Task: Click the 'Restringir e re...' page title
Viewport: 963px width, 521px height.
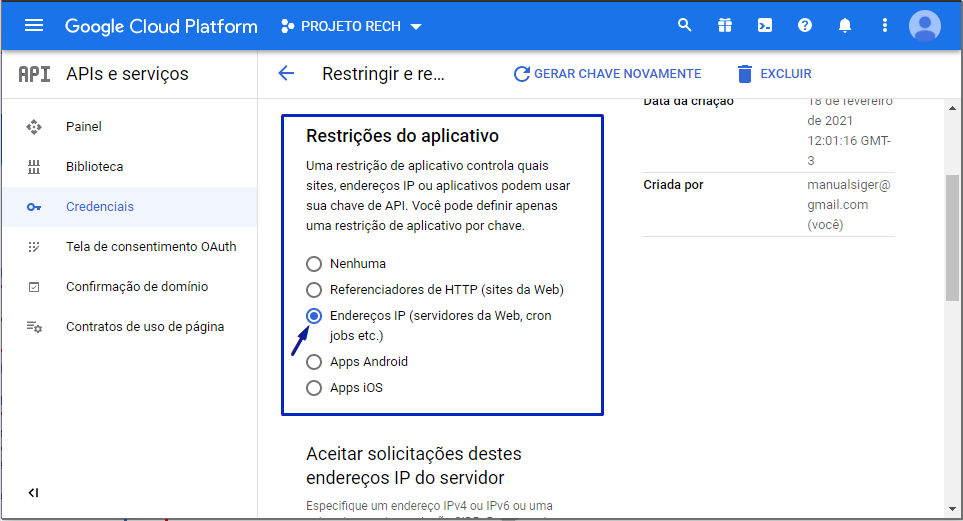Action: (x=383, y=74)
